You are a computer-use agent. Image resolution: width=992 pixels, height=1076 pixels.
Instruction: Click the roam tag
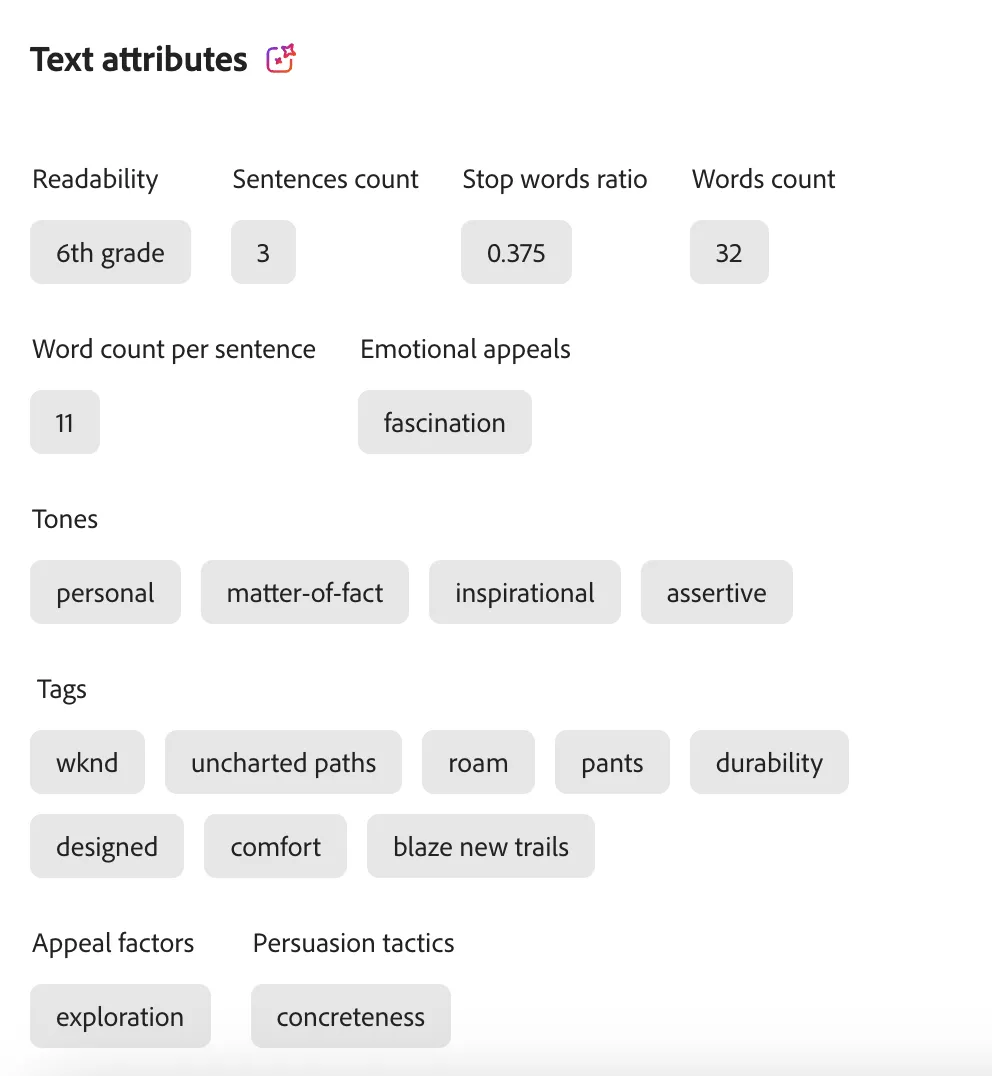click(478, 762)
